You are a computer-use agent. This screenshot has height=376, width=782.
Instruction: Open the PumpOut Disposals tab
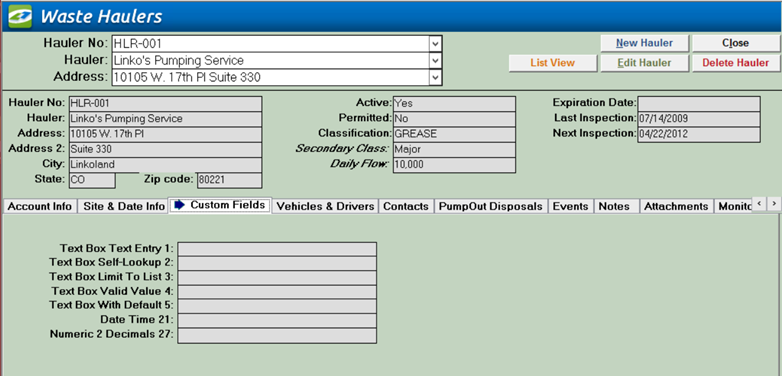[x=491, y=206]
